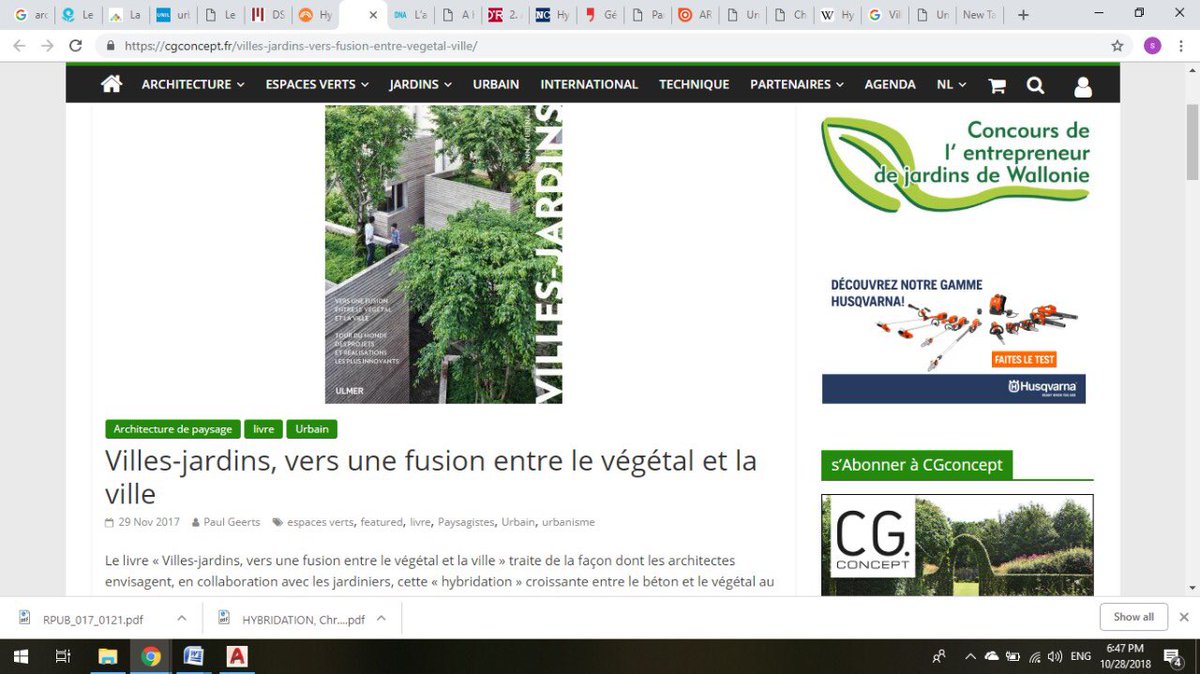The width and height of the screenshot is (1200, 674).
Task: Open author link Paul Geerts
Action: (x=231, y=522)
